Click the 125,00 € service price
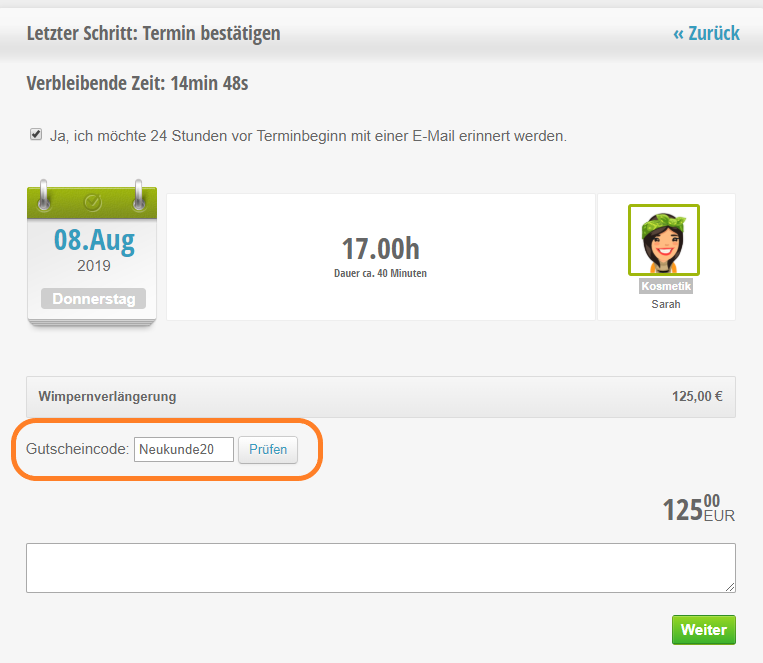This screenshot has height=663, width=763. point(697,396)
